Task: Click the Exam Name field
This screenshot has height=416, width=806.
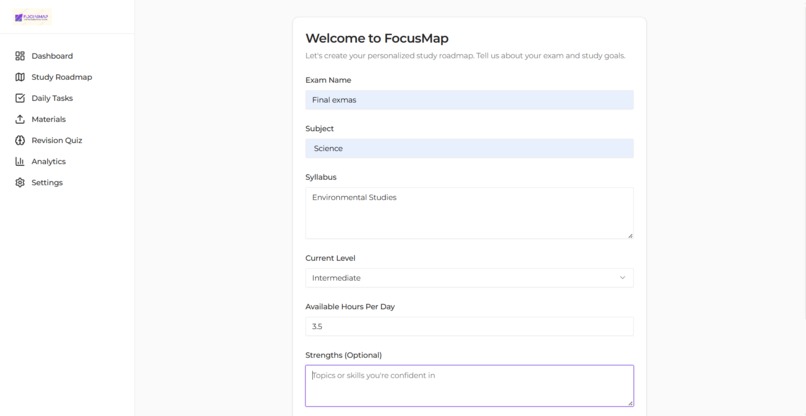Action: click(x=469, y=100)
